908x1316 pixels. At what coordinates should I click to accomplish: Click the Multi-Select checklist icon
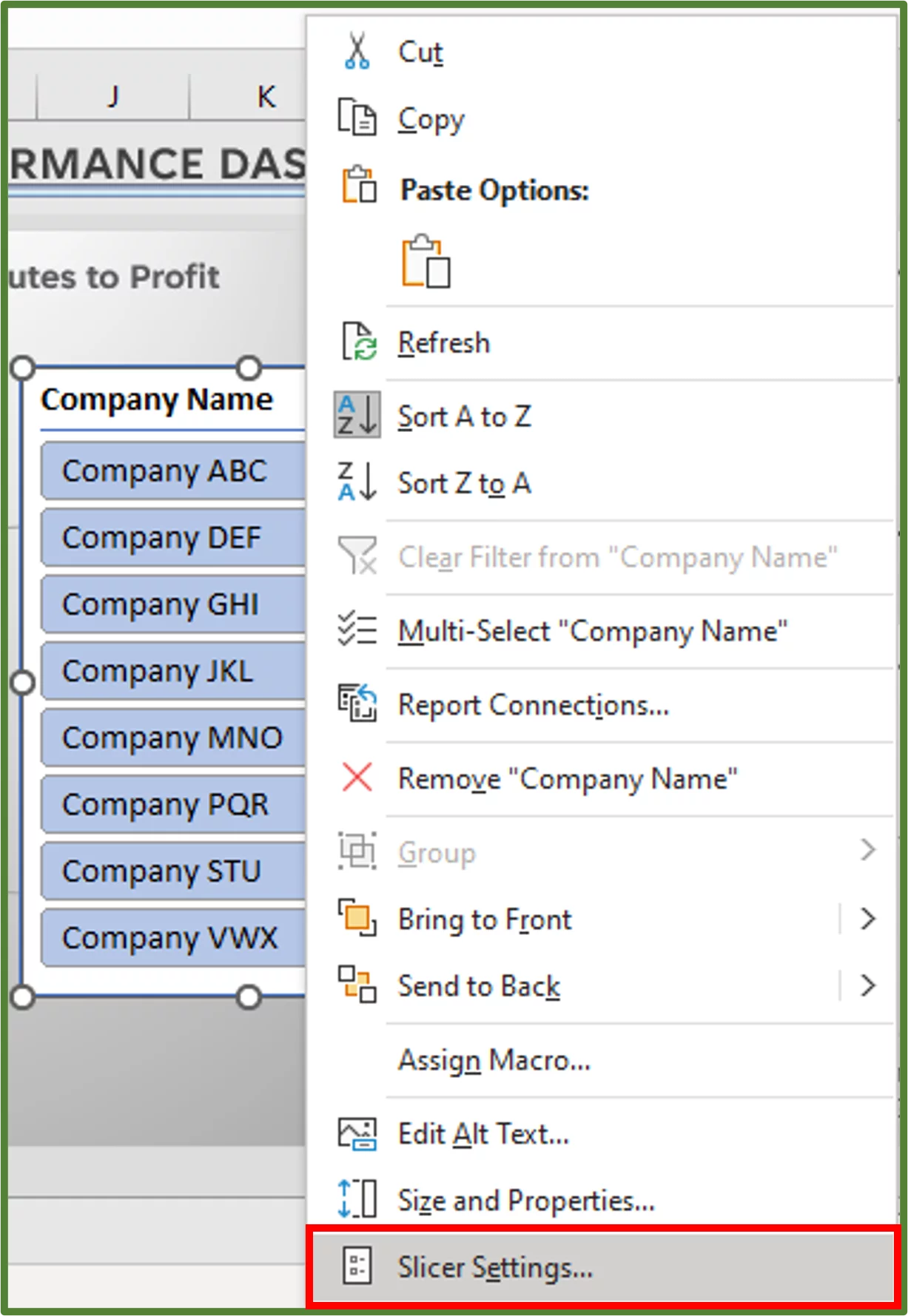click(x=356, y=630)
